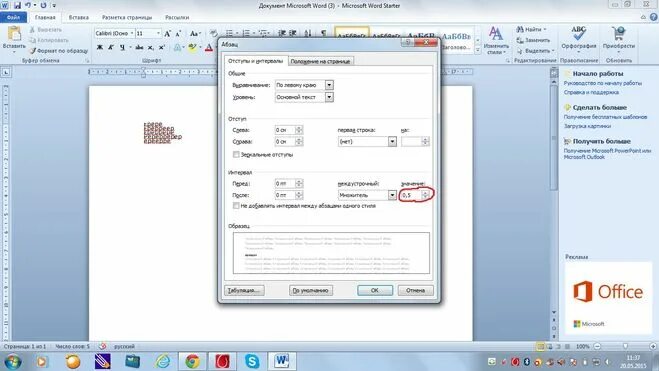The image size is (659, 371).
Task: Toggle the show paragraph marks (¶) icon
Action: [323, 33]
